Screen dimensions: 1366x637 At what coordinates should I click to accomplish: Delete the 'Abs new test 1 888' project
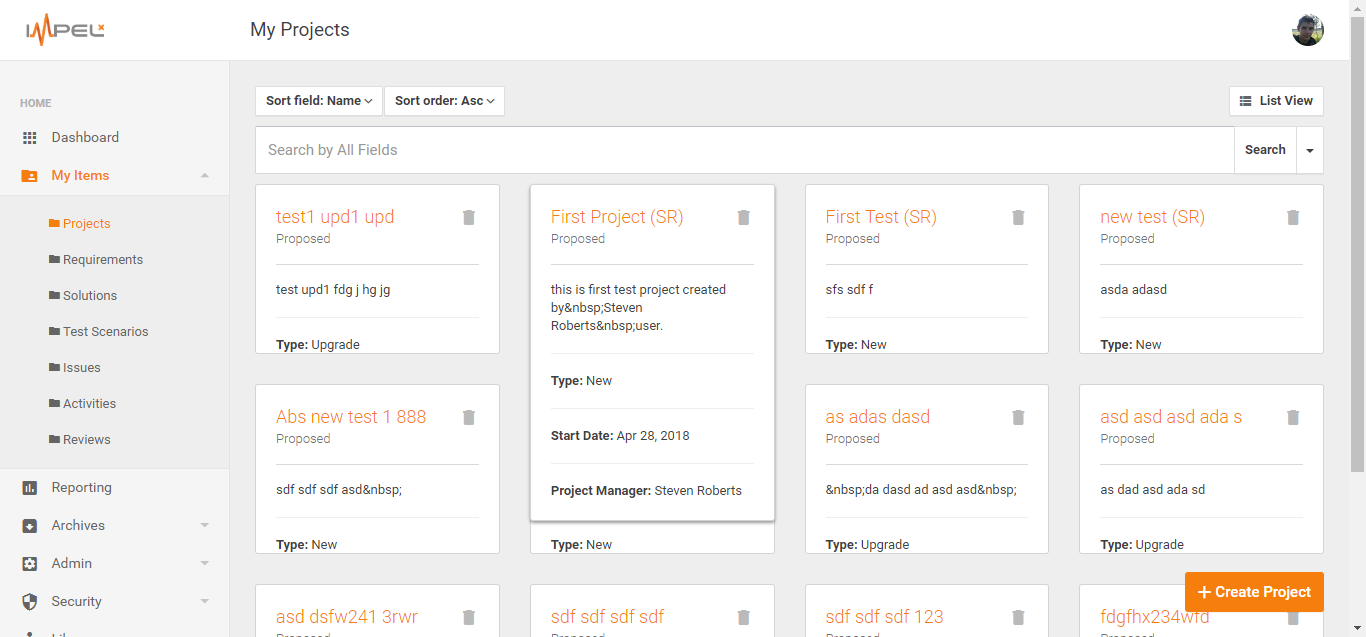pos(469,418)
